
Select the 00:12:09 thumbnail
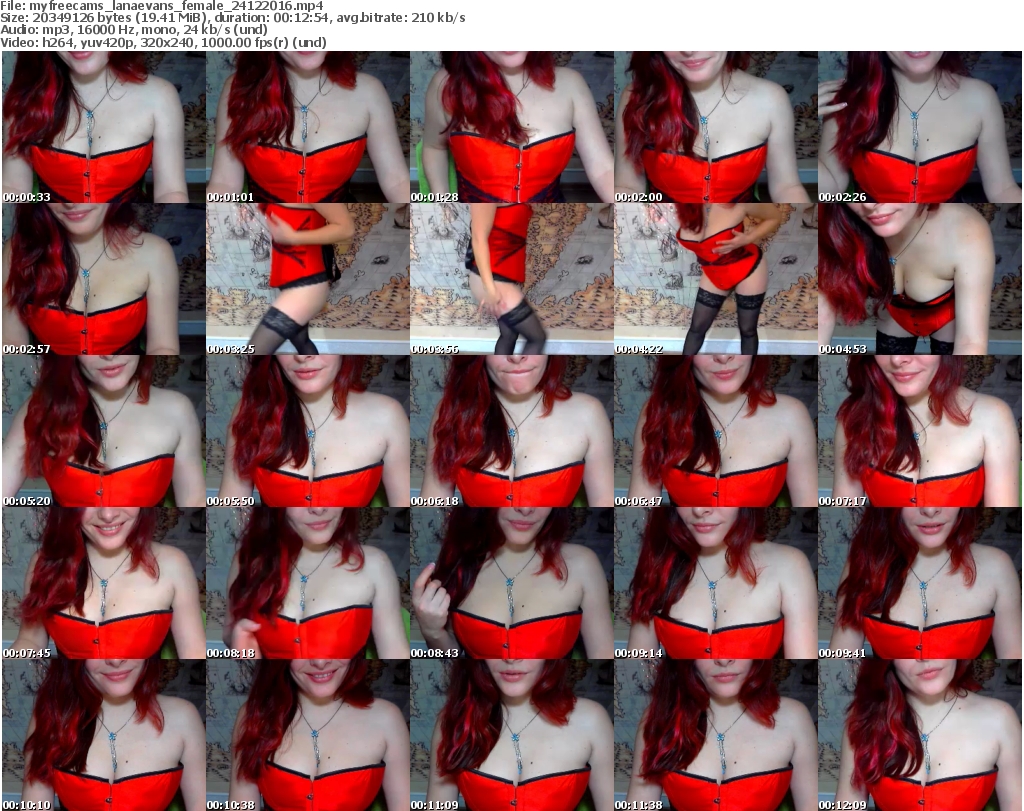920,735
